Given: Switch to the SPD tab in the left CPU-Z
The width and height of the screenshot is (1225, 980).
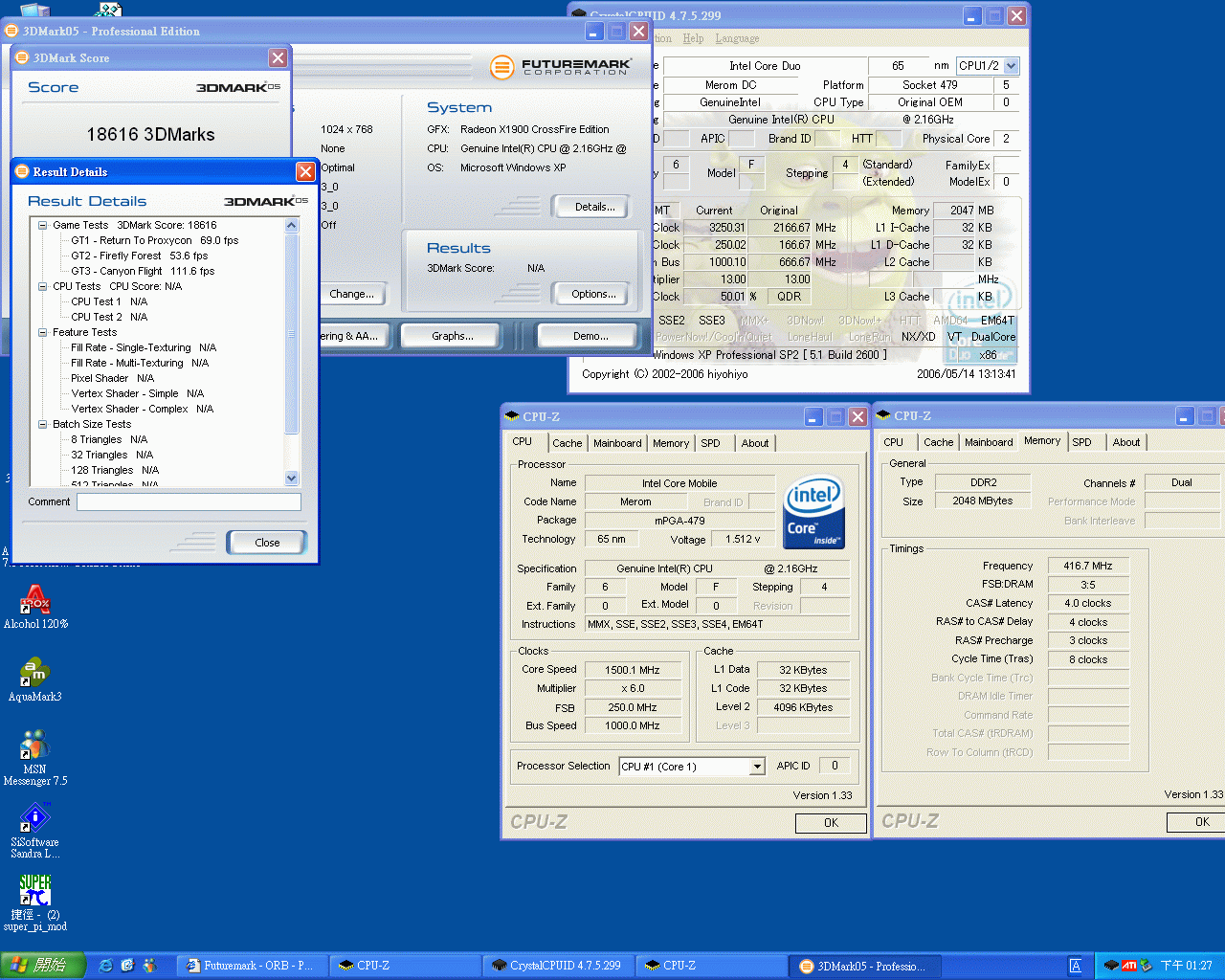Looking at the screenshot, I should tap(710, 443).
